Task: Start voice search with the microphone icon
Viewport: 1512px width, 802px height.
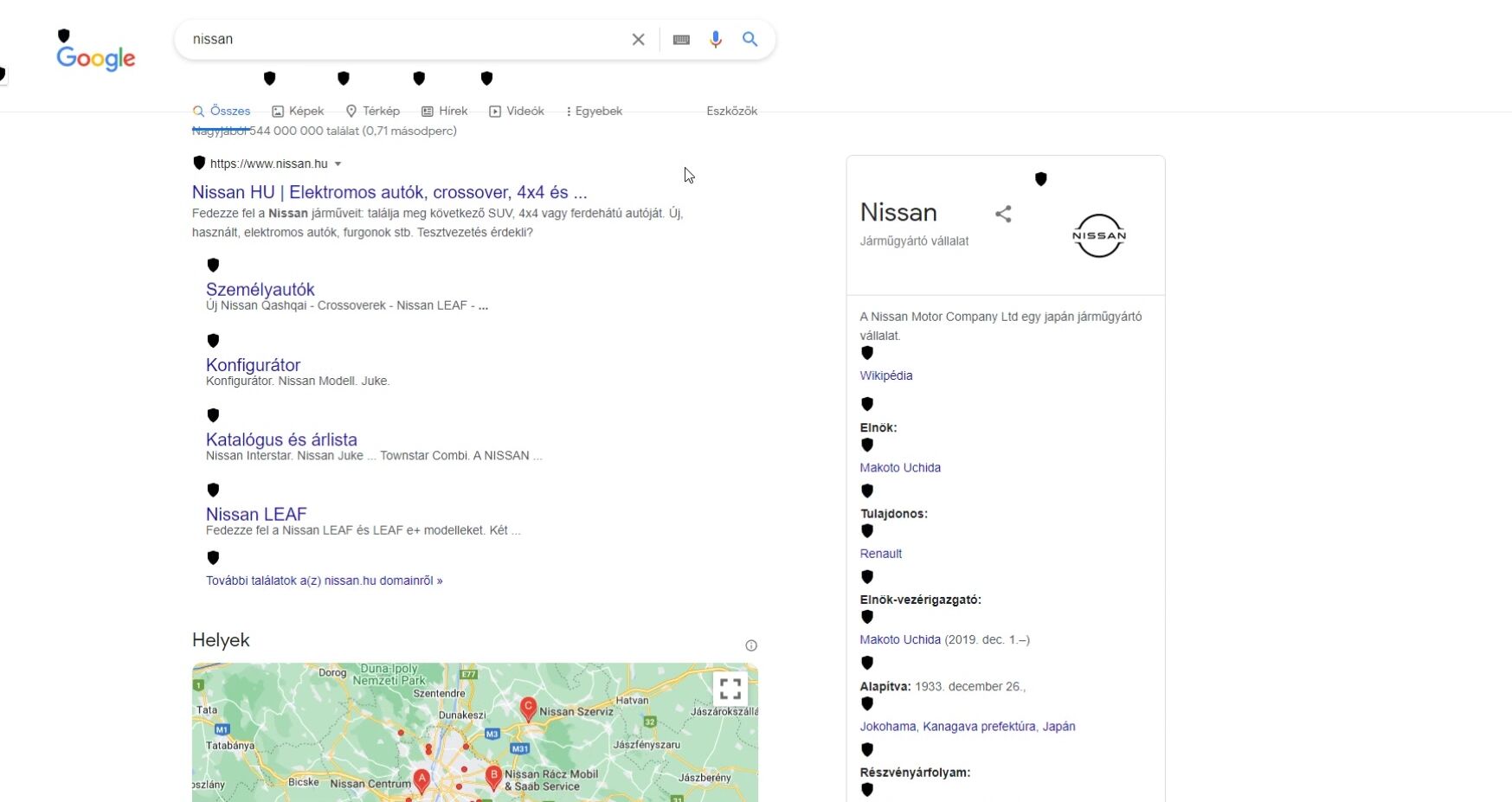Action: click(716, 40)
